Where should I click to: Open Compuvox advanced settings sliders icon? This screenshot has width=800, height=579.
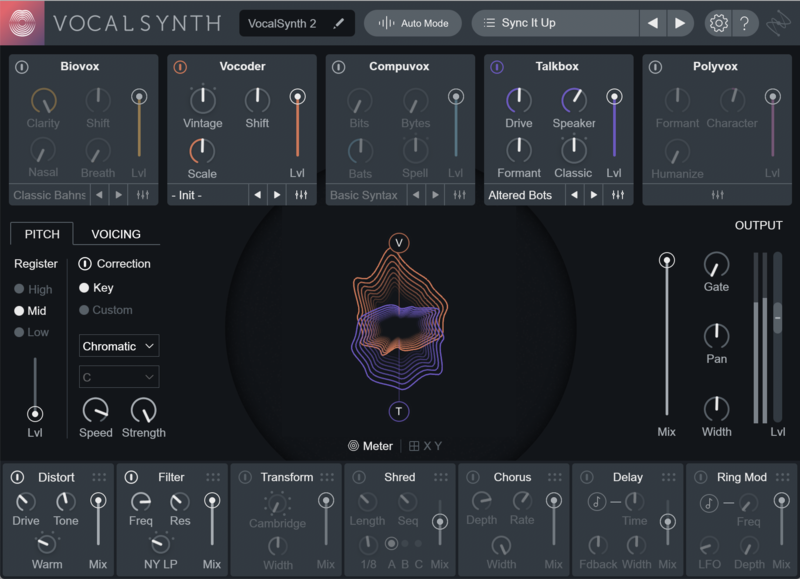point(459,195)
